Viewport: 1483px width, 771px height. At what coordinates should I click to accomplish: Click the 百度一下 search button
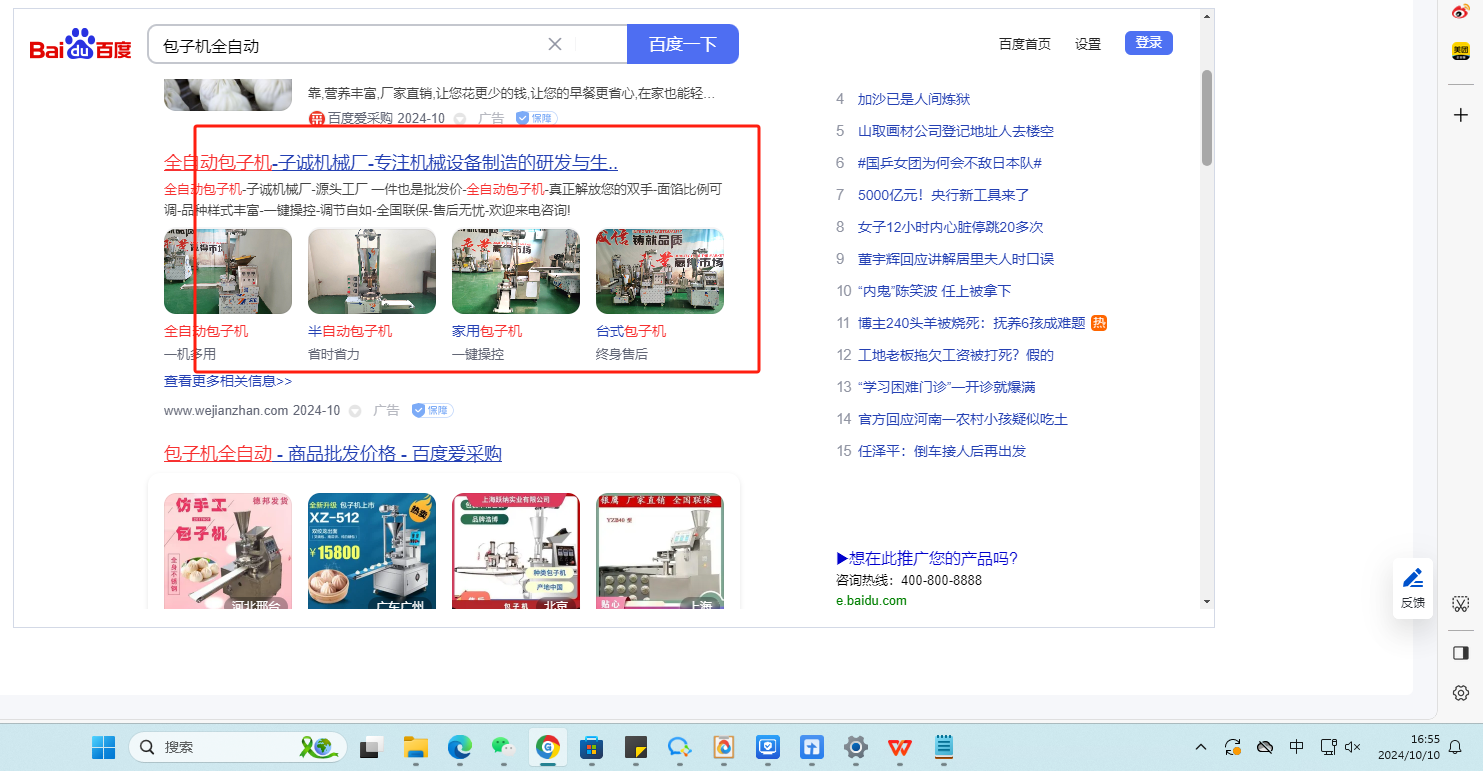pos(683,44)
